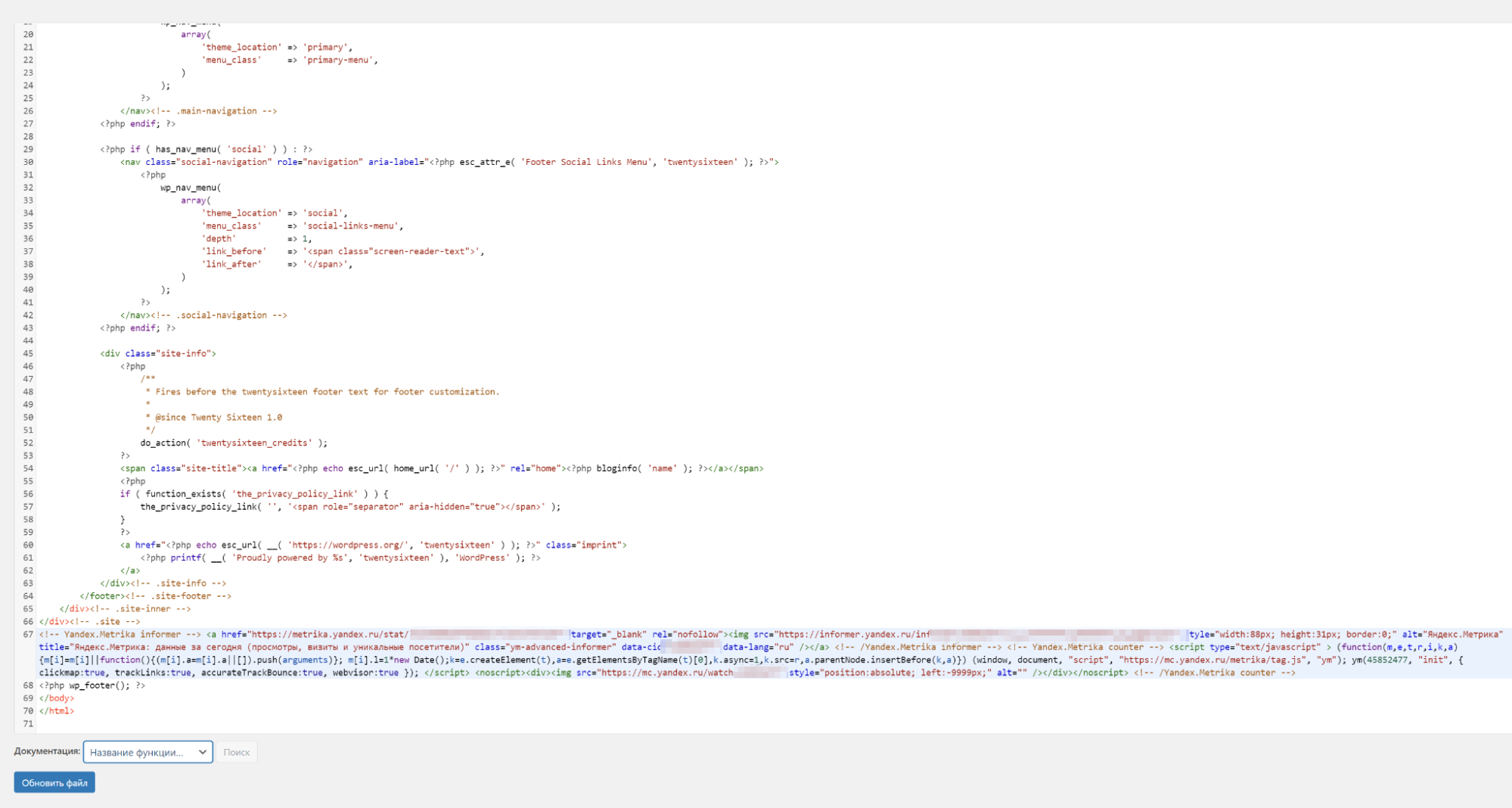Viewport: 1512px width, 808px height.
Task: Click the the_privacy_policy_link call line
Action: pyautogui.click(x=350, y=507)
